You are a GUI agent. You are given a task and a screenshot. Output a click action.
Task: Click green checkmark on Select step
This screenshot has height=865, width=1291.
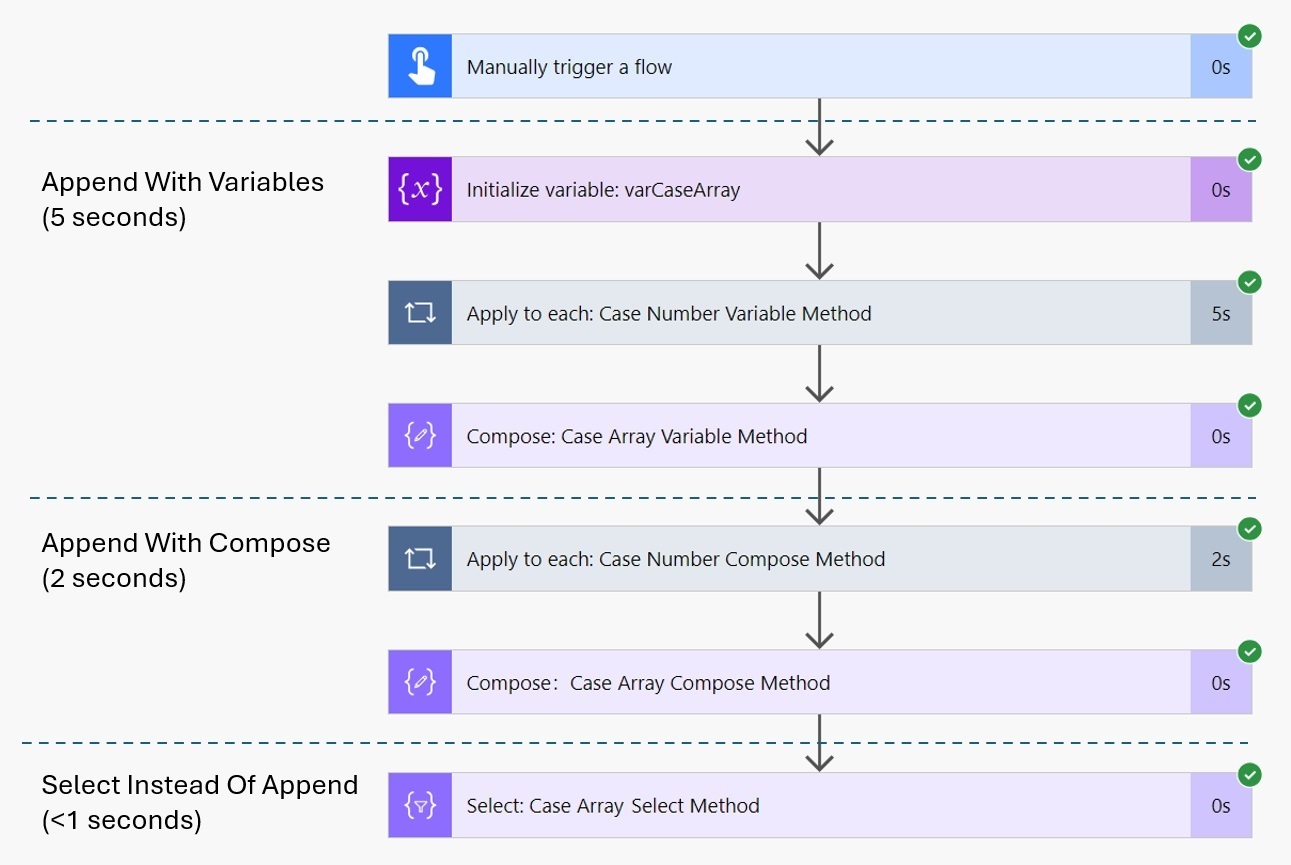click(x=1249, y=776)
